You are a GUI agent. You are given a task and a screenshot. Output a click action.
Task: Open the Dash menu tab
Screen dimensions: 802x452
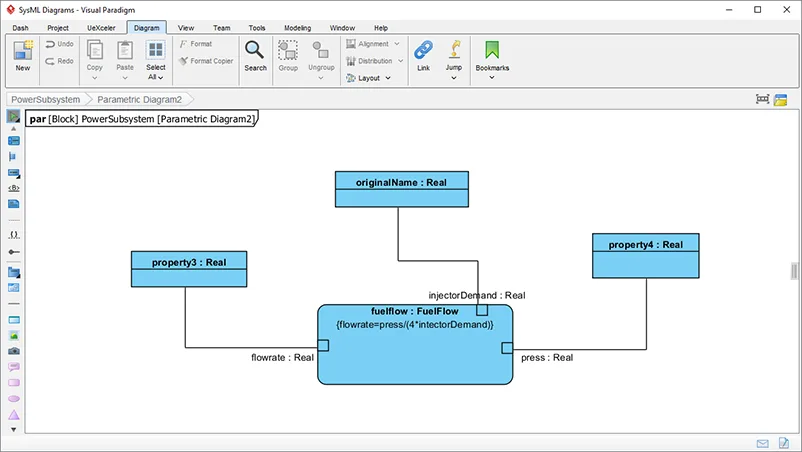[x=20, y=28]
